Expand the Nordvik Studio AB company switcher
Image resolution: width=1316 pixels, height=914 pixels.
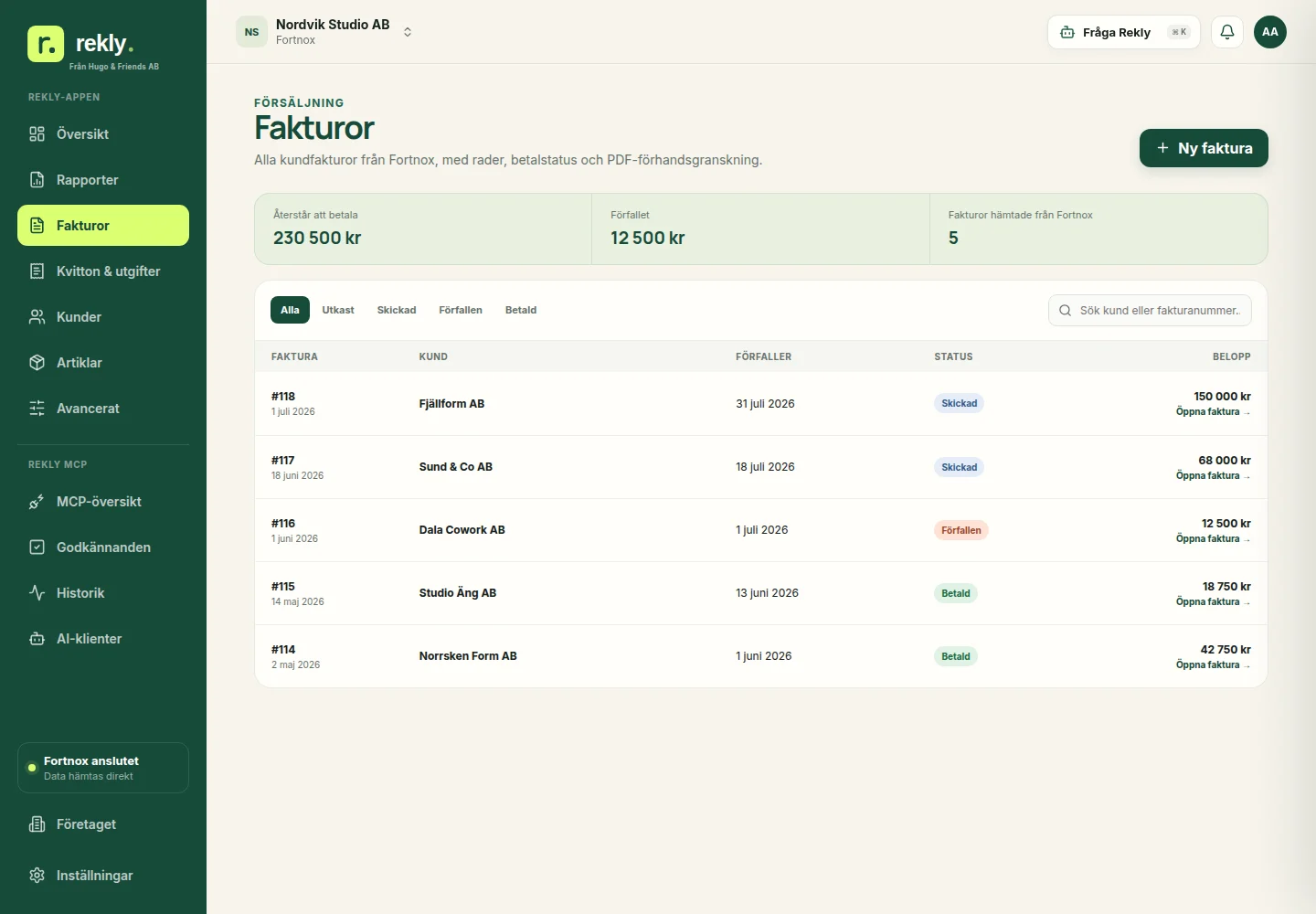tap(324, 32)
